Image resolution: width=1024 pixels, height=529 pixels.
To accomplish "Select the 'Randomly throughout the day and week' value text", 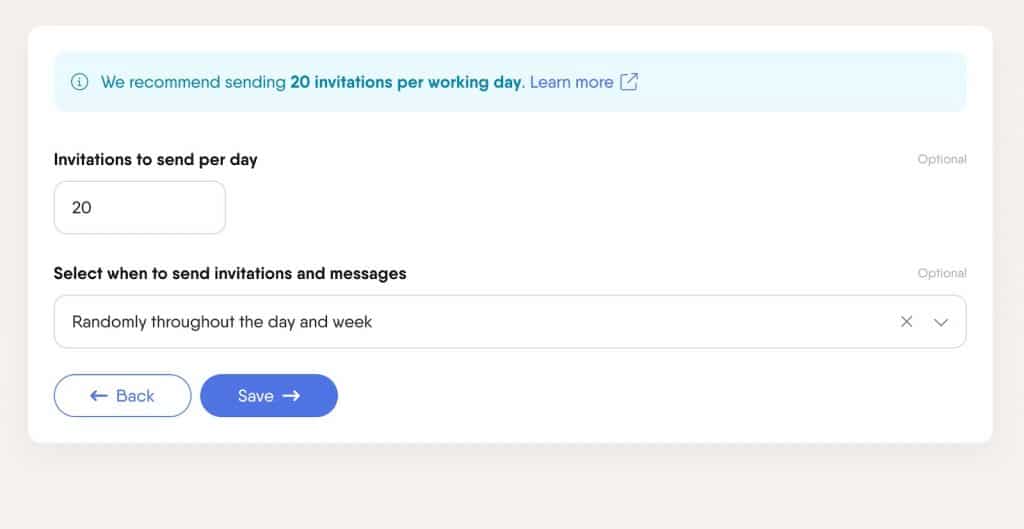I will click(x=222, y=322).
